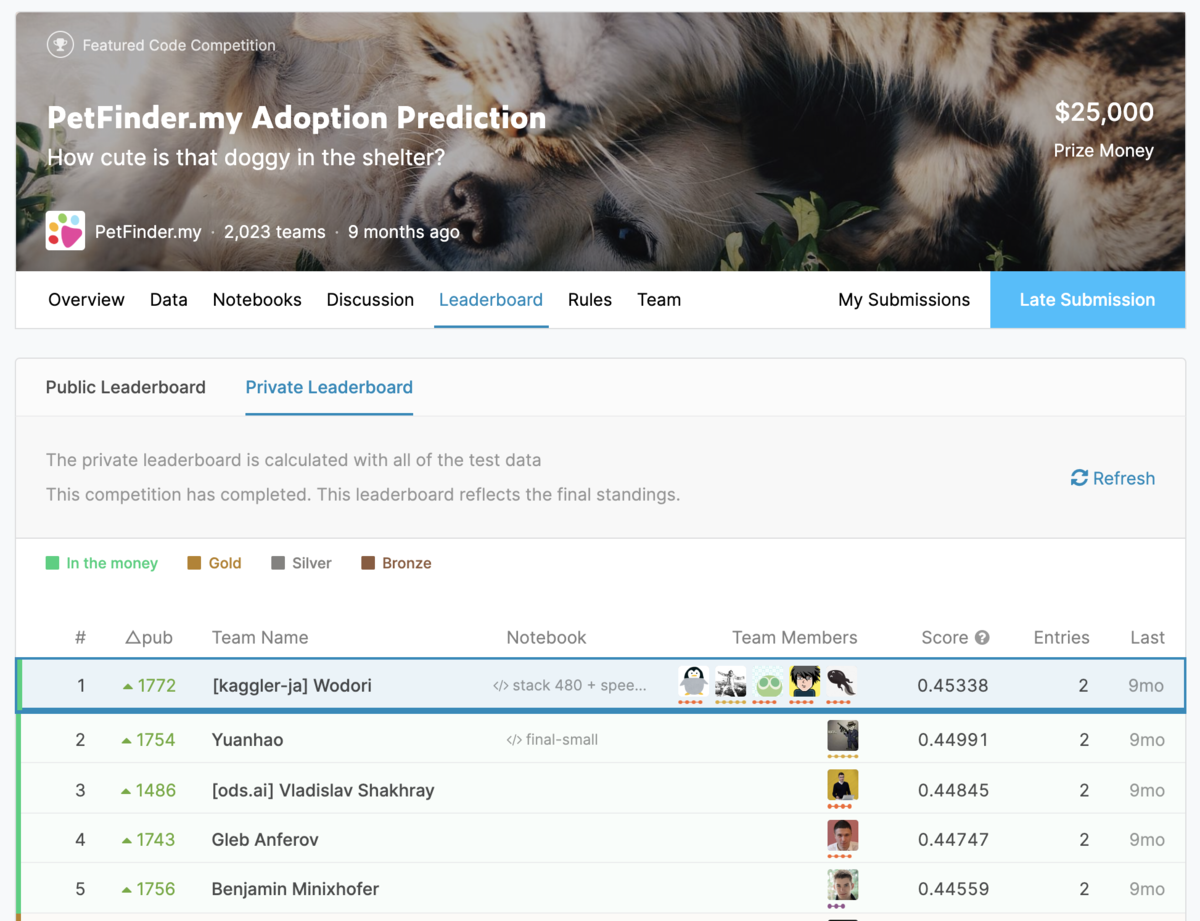Open Gleb Anferov's member avatar
Image resolution: width=1200 pixels, height=921 pixels.
pos(842,836)
